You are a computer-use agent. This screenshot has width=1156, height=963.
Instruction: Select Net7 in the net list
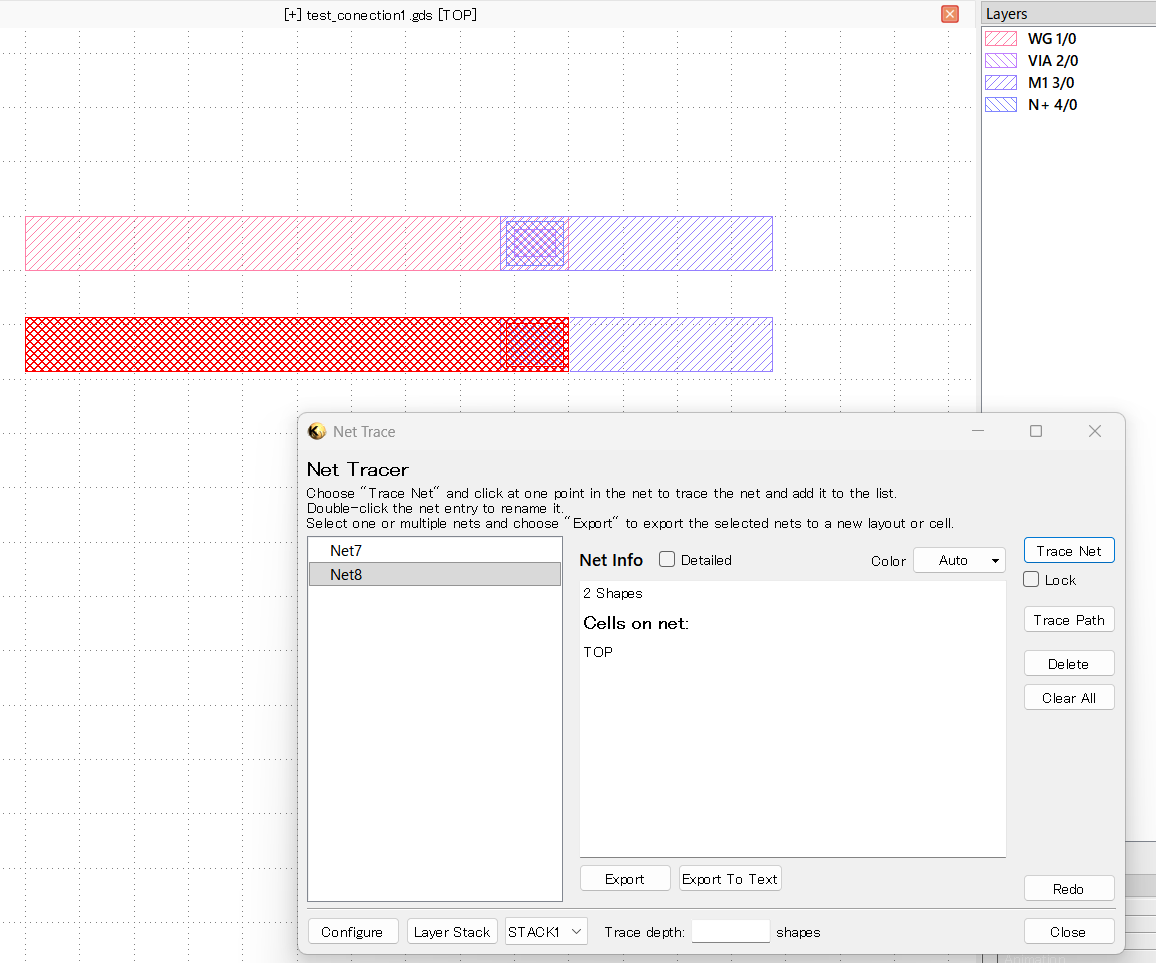click(434, 551)
